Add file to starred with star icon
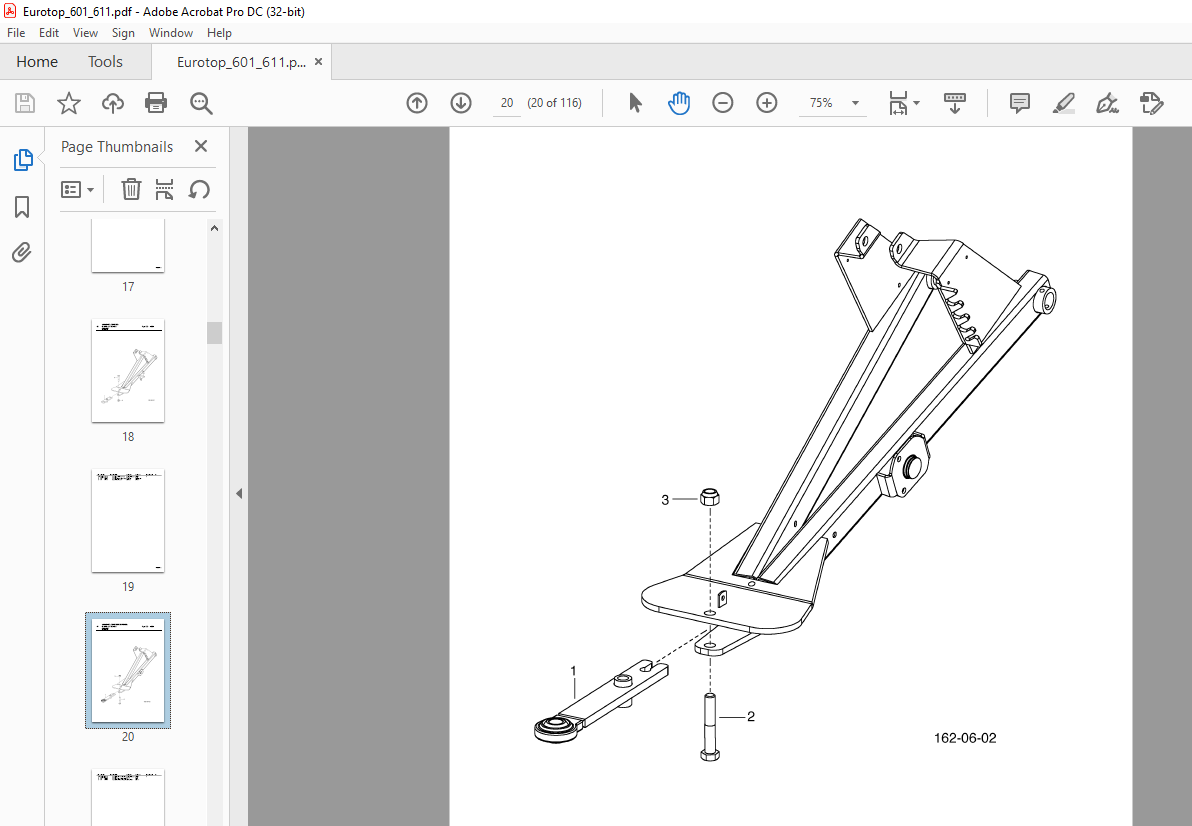The width and height of the screenshot is (1192, 826). [69, 103]
